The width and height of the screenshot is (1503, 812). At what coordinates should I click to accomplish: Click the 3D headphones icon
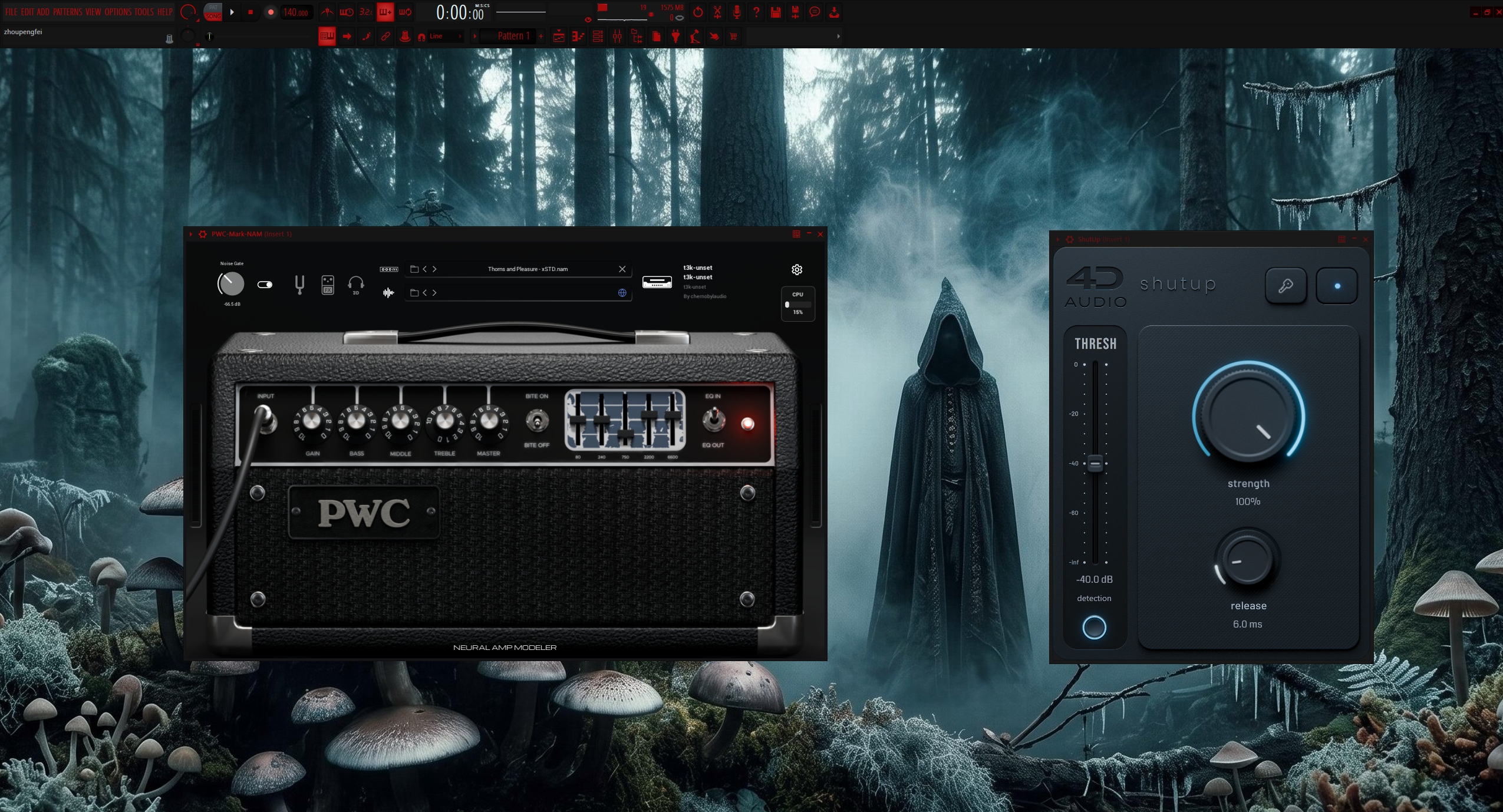355,285
